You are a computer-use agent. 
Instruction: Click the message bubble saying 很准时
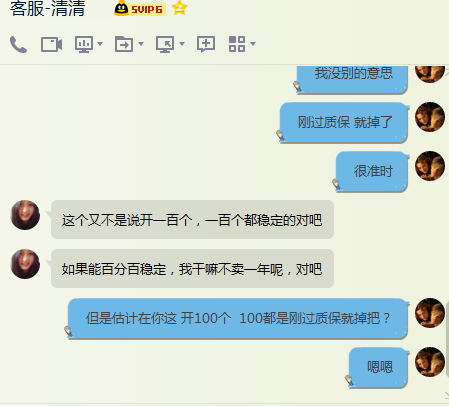point(372,171)
